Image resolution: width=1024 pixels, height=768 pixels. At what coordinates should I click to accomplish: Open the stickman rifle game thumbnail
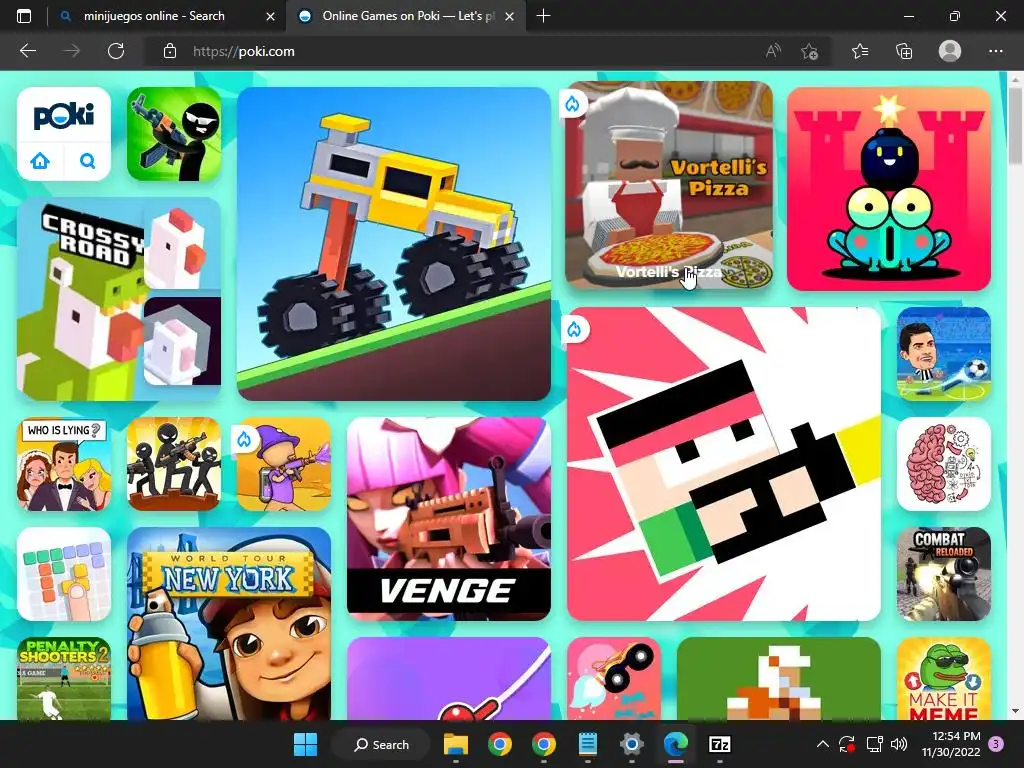[x=174, y=135]
